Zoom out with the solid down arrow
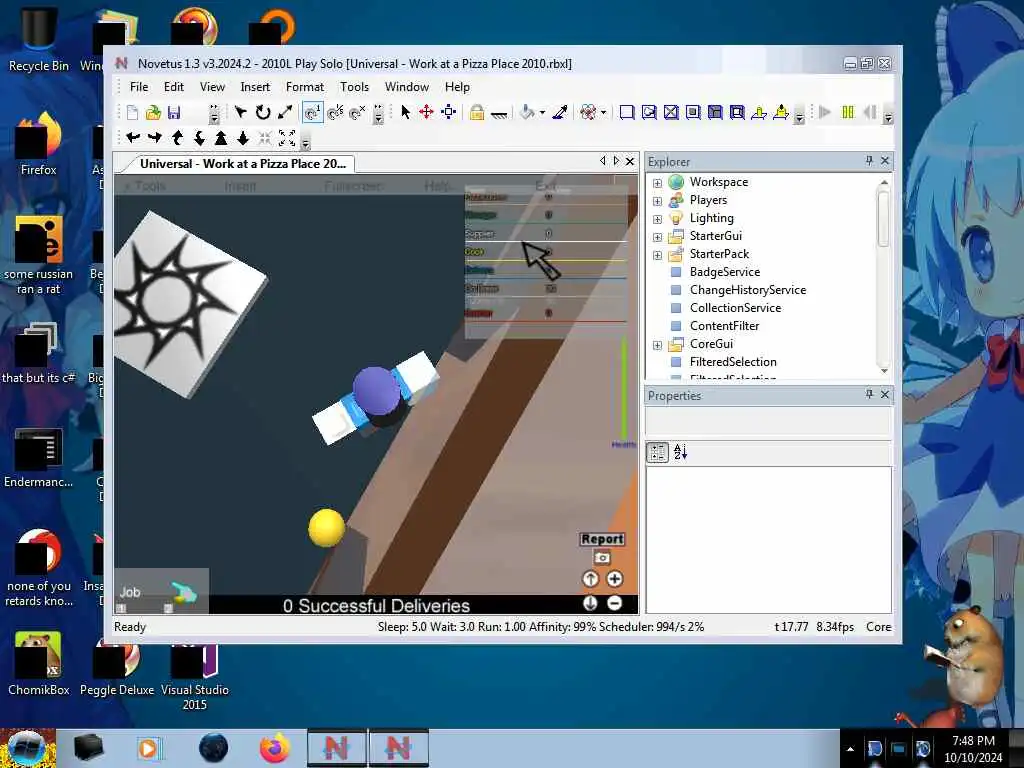 (243, 137)
